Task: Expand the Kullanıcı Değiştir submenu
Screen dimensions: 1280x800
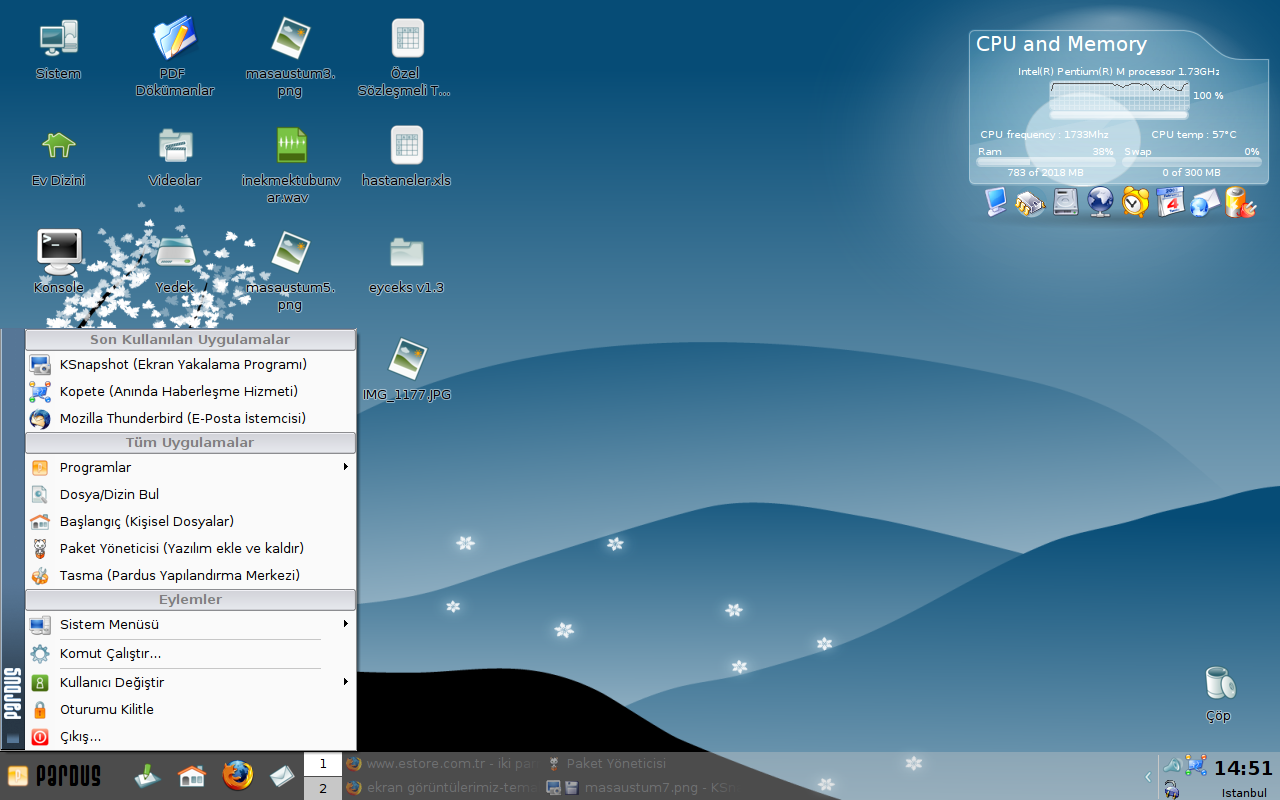Action: tap(191, 682)
